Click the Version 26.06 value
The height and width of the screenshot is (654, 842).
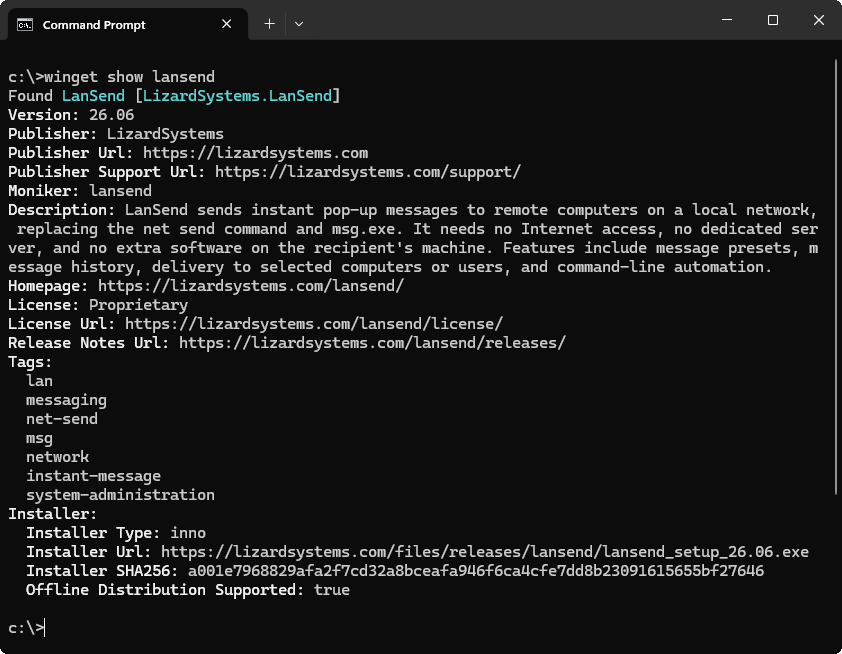(x=112, y=115)
